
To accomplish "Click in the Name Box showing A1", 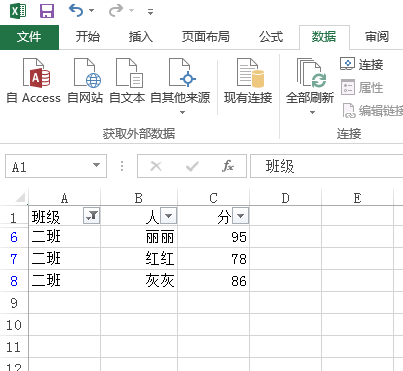I will coord(47,166).
